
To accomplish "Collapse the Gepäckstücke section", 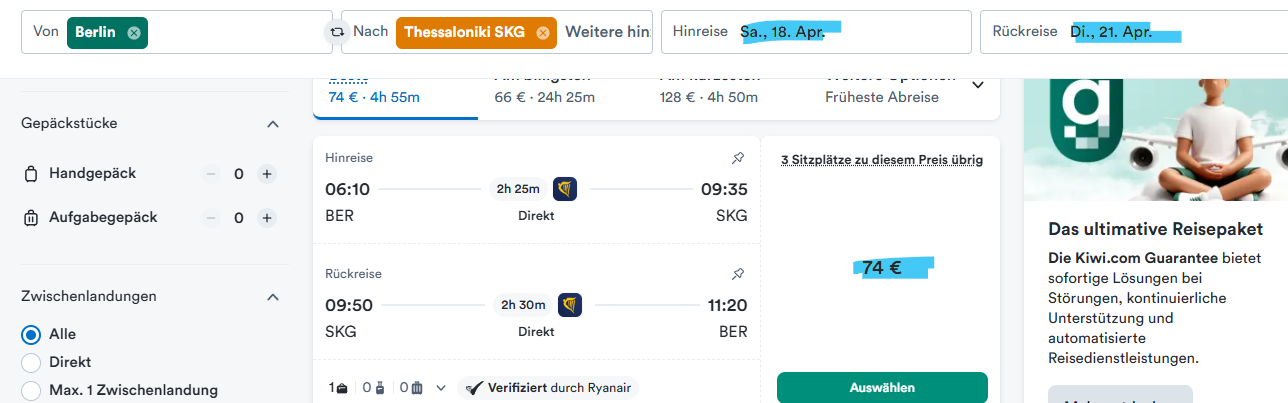I will point(272,124).
